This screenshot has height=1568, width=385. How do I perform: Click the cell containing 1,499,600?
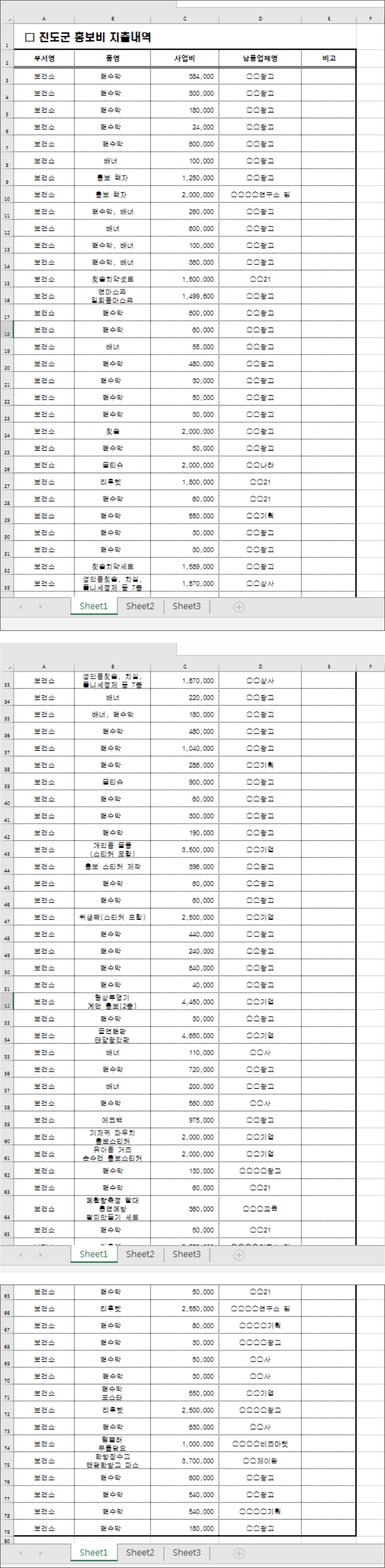pyautogui.click(x=185, y=296)
